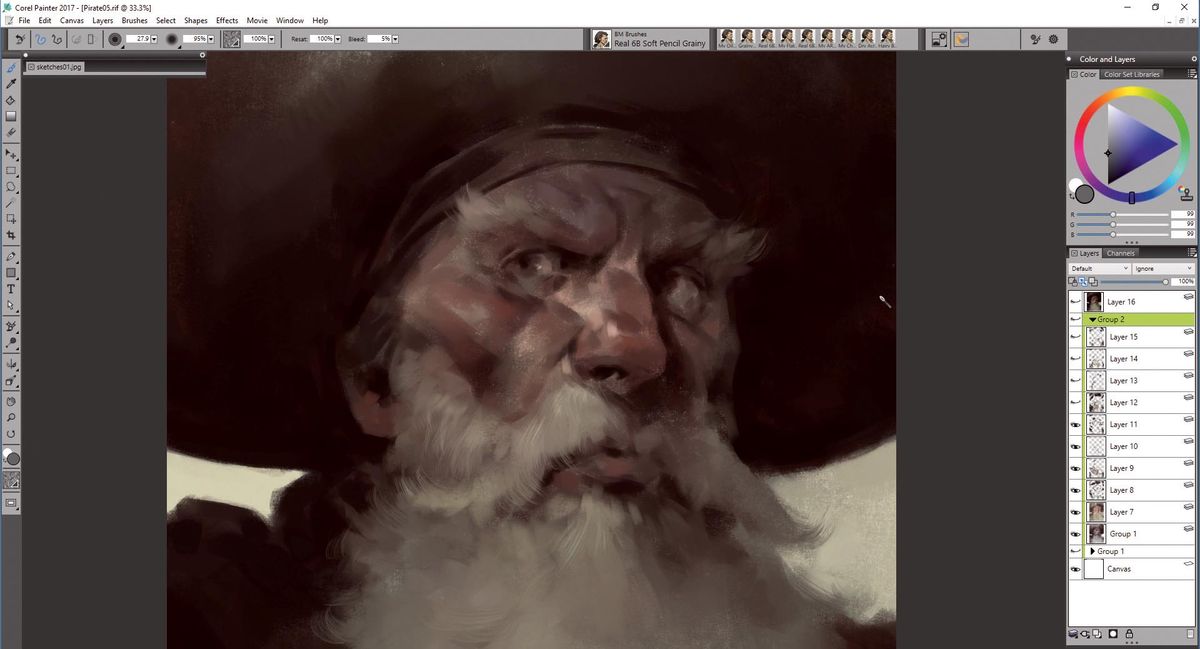Toggle visibility of Layer 9
The width and height of the screenshot is (1200, 649).
pyautogui.click(x=1075, y=468)
